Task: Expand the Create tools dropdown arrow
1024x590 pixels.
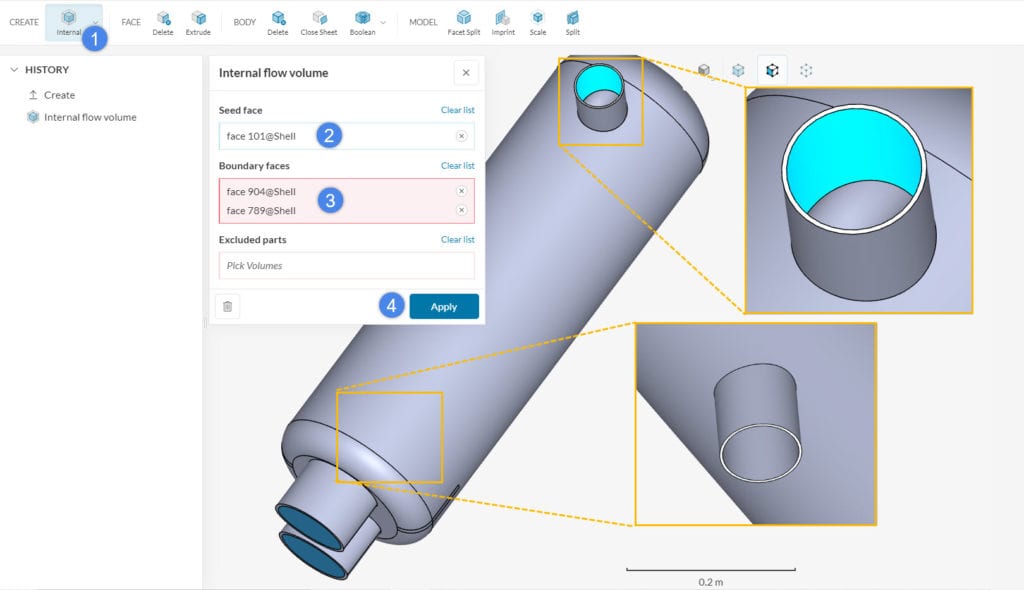Action: (95, 22)
